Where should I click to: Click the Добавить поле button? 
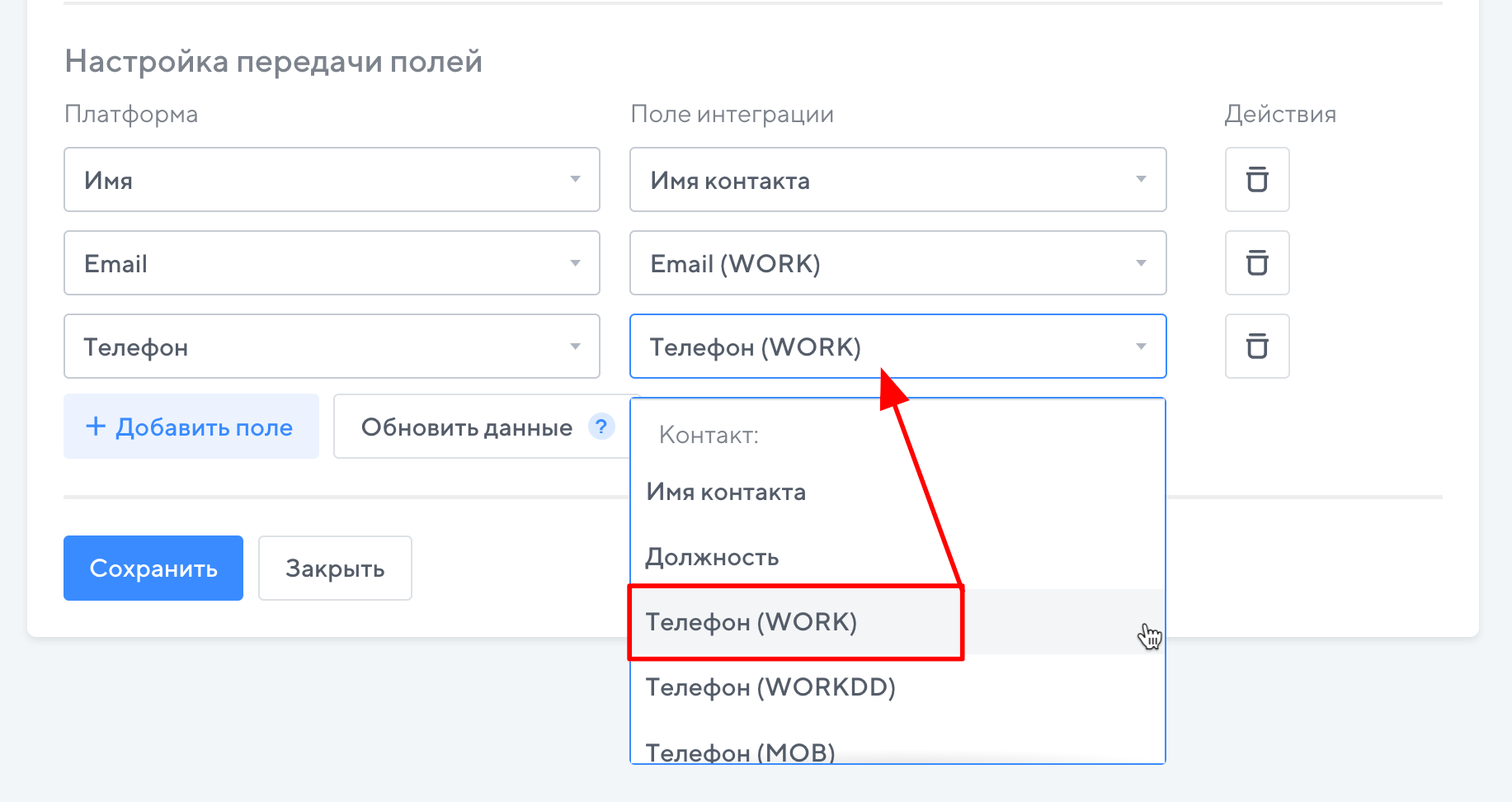(x=191, y=427)
